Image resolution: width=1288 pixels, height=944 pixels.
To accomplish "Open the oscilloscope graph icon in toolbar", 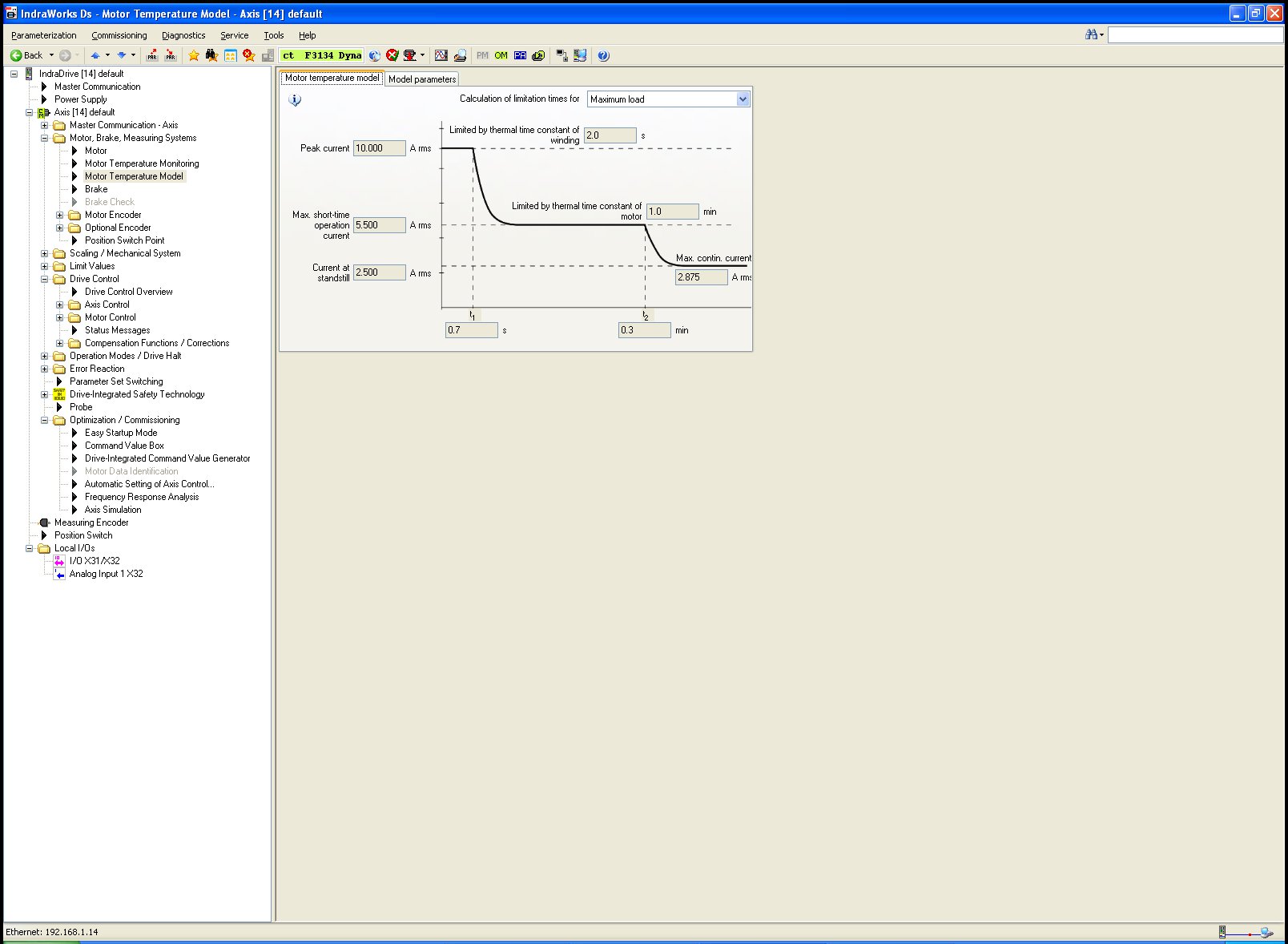I will 441,55.
